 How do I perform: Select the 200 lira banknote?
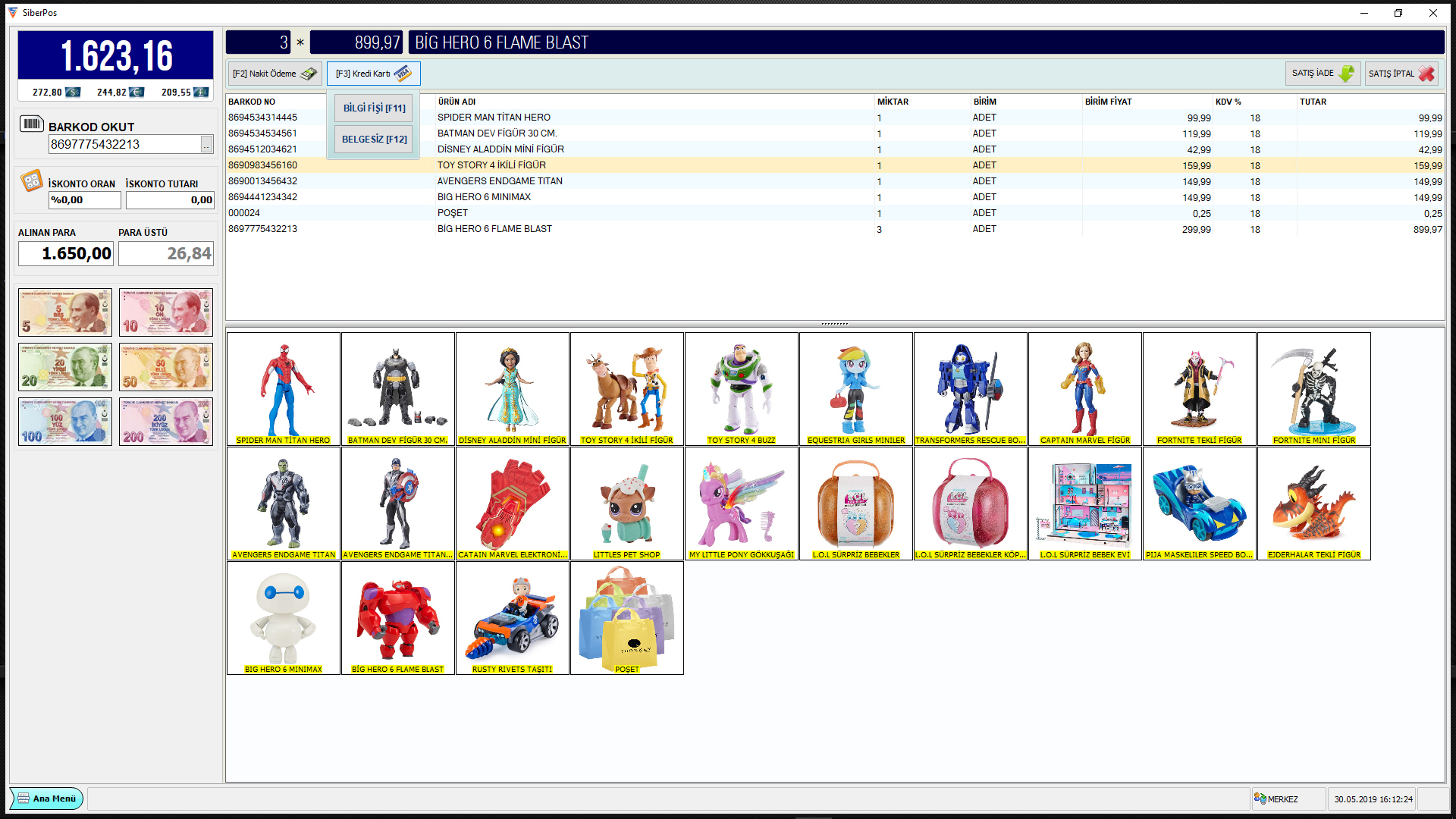(x=166, y=422)
